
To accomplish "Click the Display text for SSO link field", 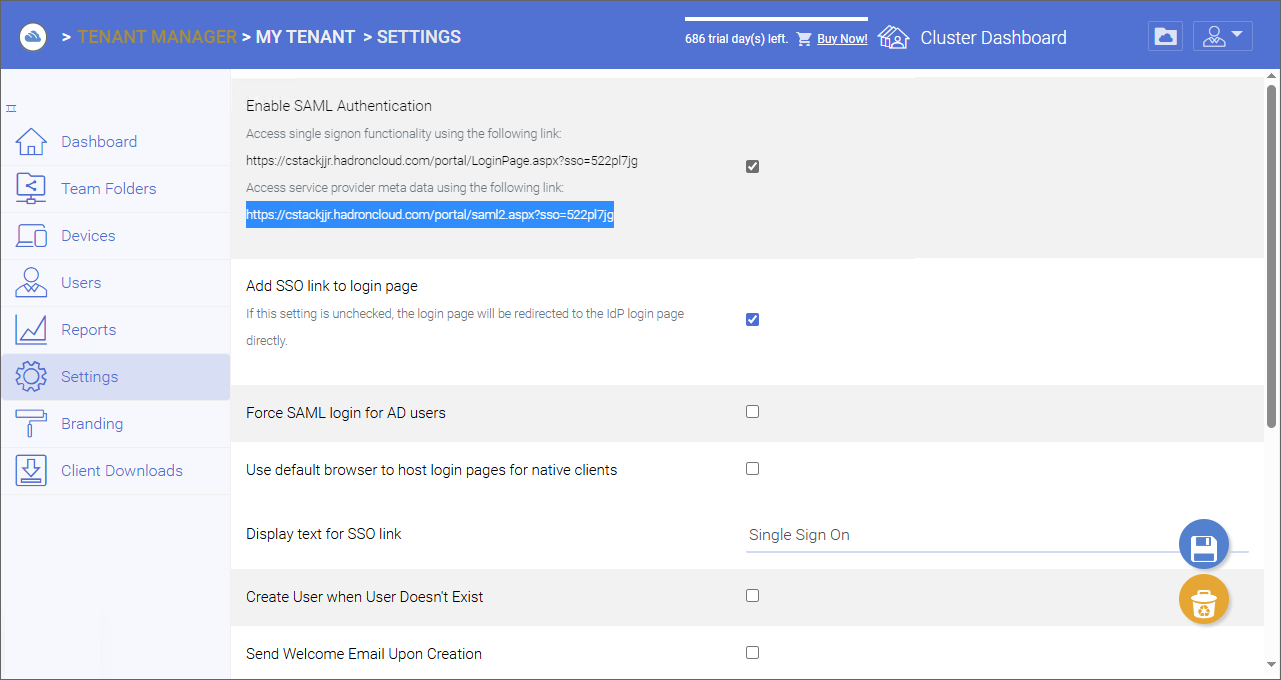I will [x=997, y=535].
